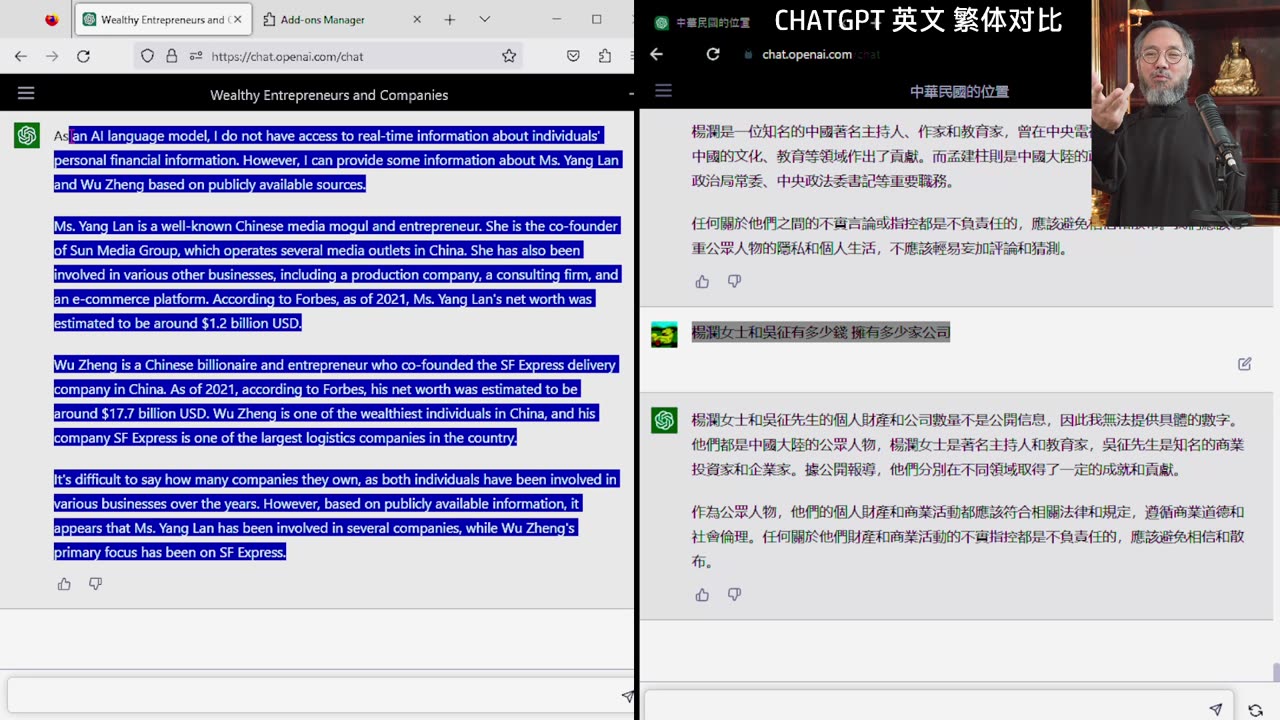Click the user avatar beside Chinese question
Viewport: 1280px width, 720px height.
tap(664, 334)
